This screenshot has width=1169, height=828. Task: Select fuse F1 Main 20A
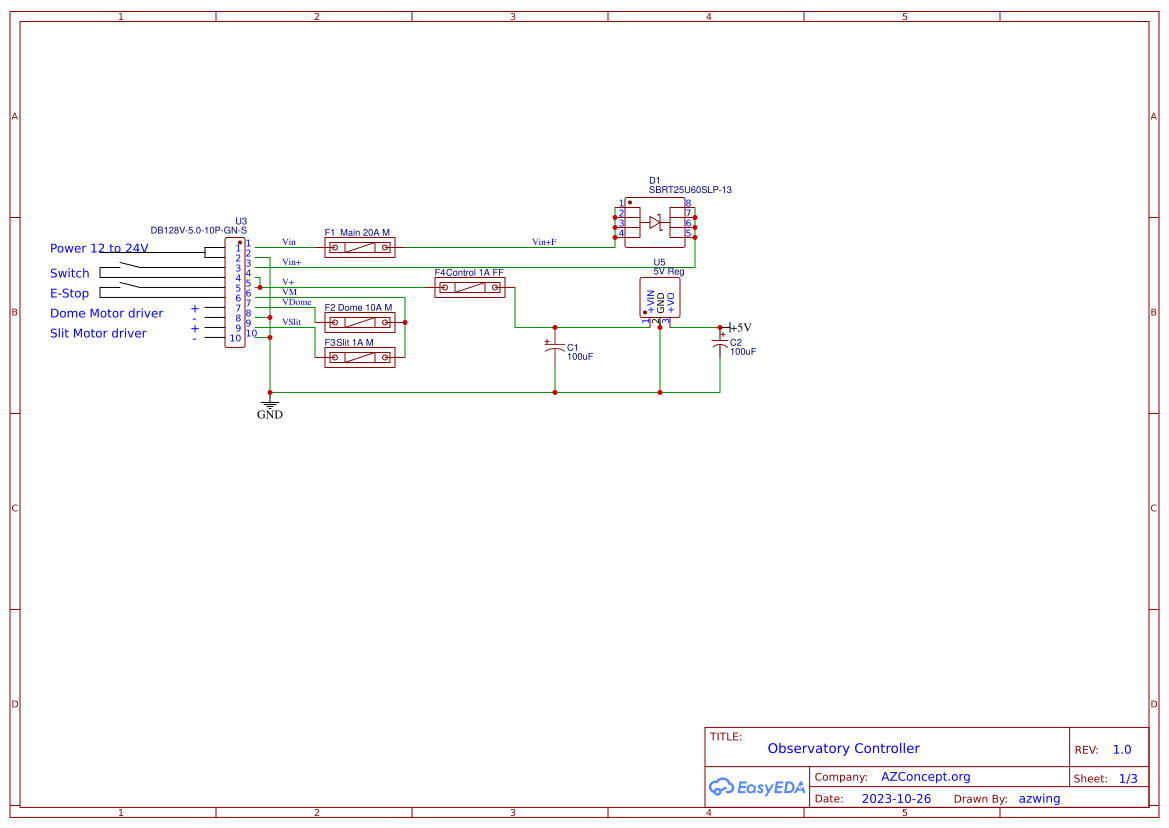coord(359,247)
